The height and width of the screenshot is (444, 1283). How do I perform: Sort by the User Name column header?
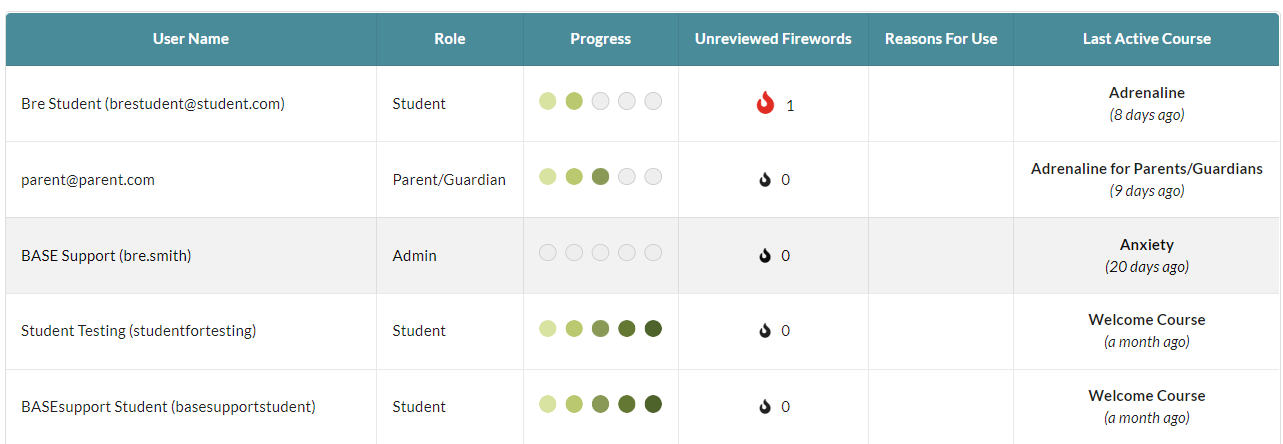pyautogui.click(x=191, y=39)
